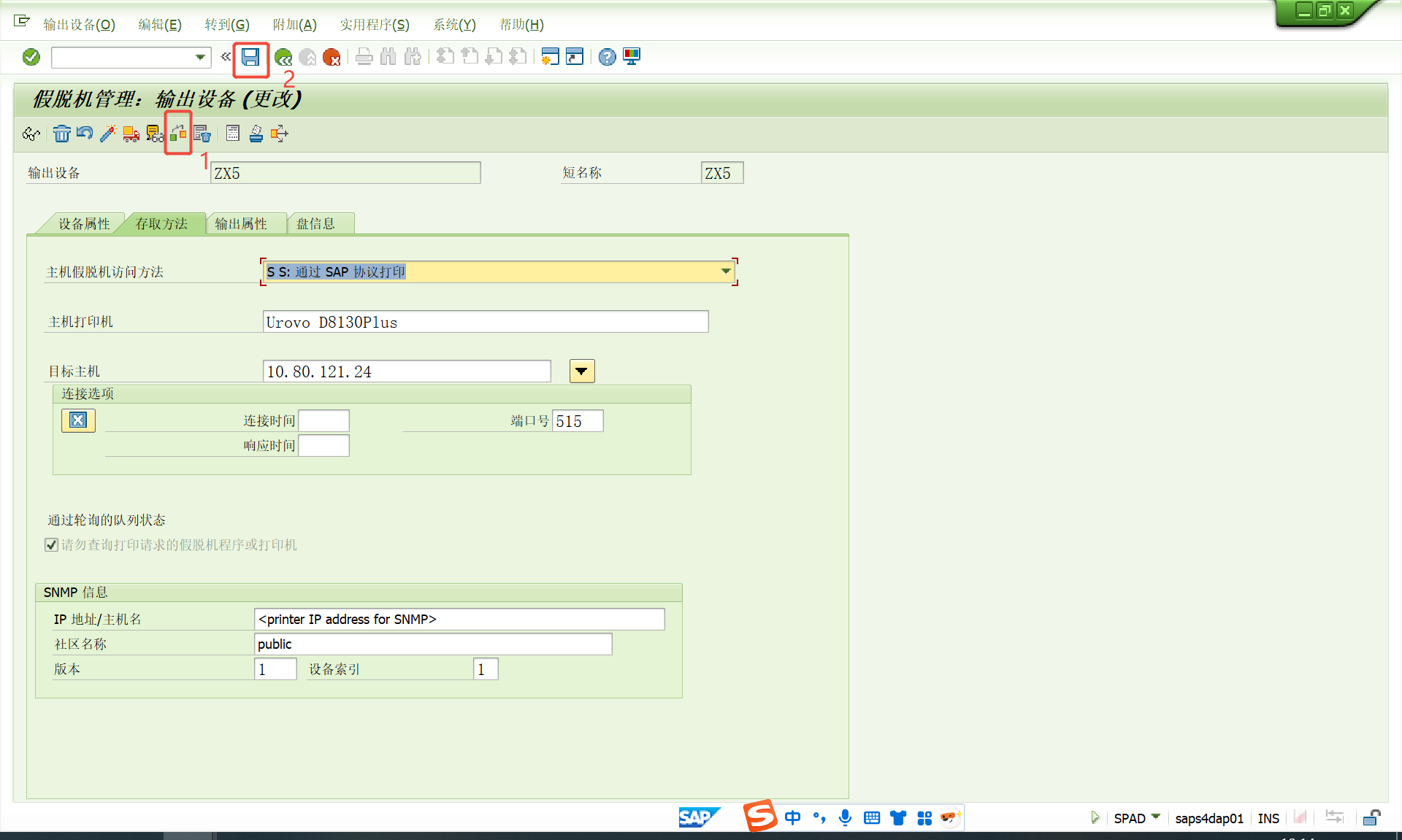The width and height of the screenshot is (1402, 840).
Task: Click the X toggle in connection options
Action: click(x=78, y=420)
